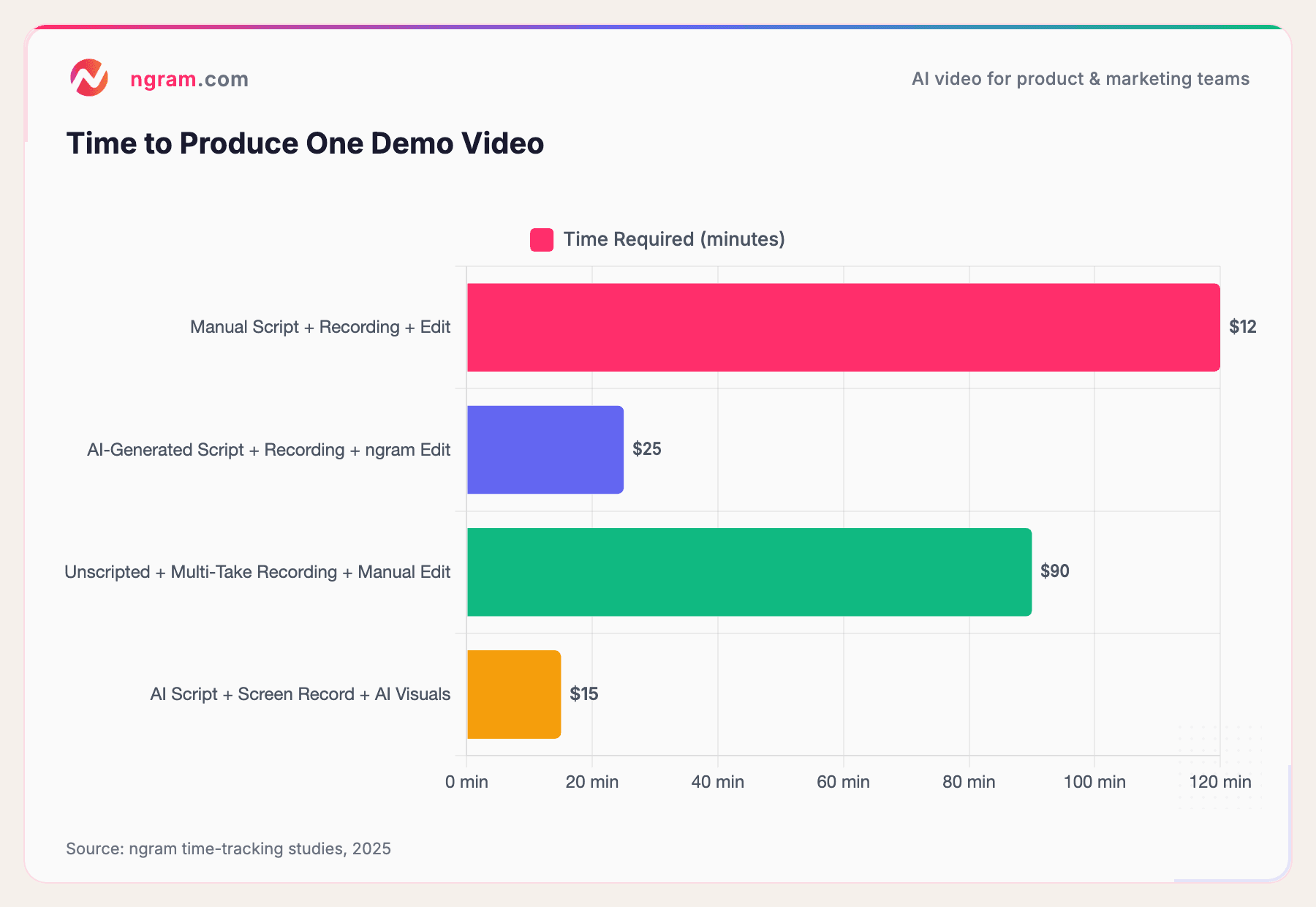Click the $15 value label
Viewport: 1316px width, 907px height.
[583, 694]
